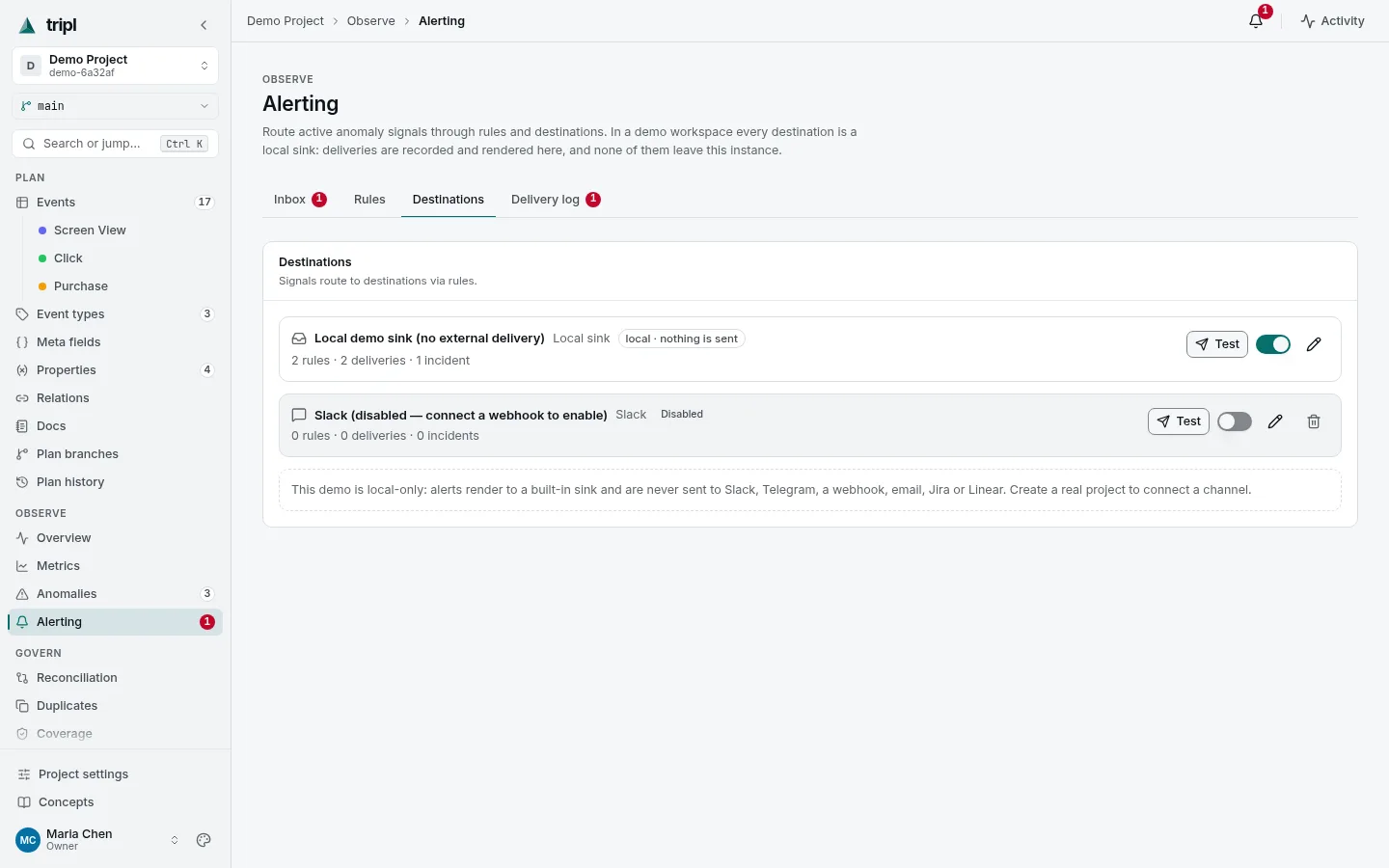Open Docs in the sidebar
The width and height of the screenshot is (1389, 868).
point(115,426)
